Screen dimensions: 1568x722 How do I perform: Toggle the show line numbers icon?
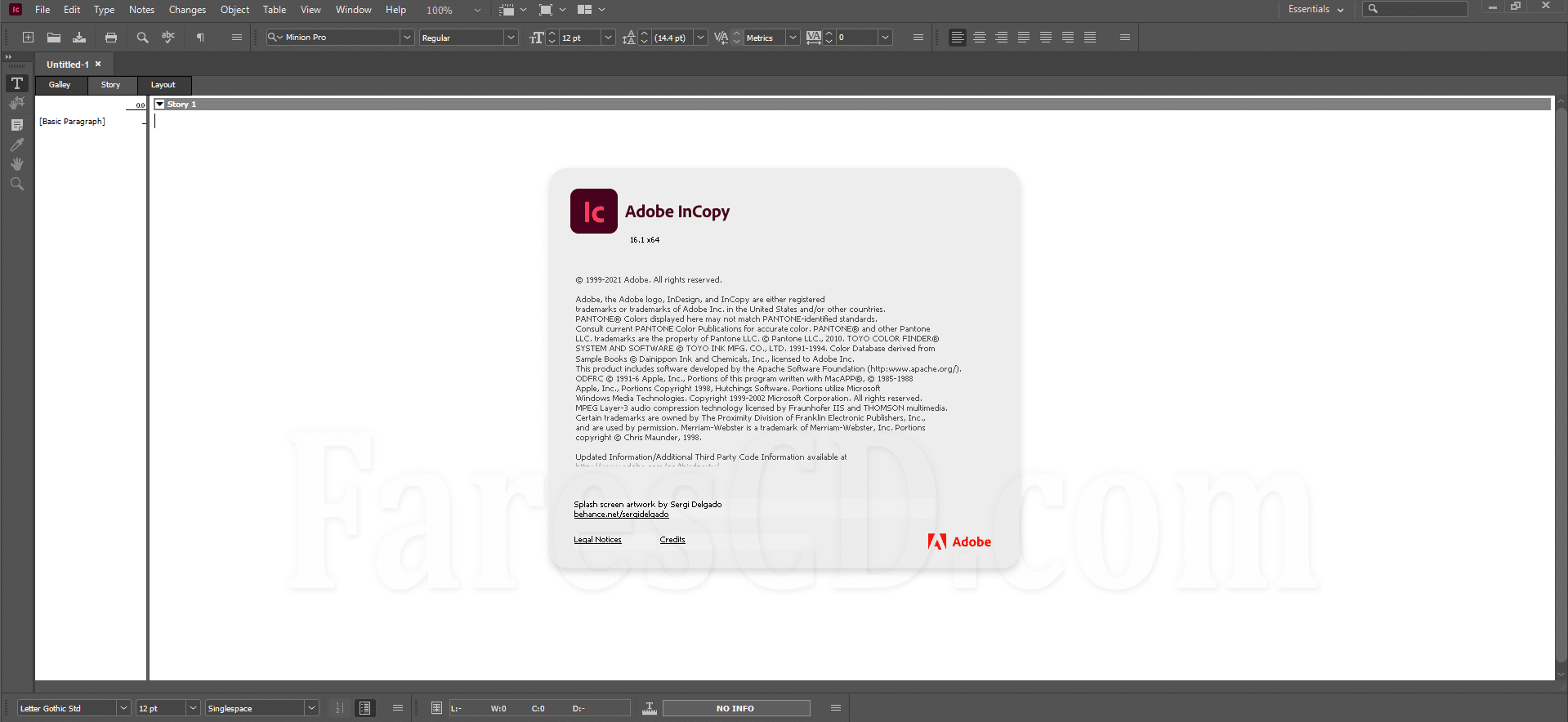pyautogui.click(x=339, y=708)
